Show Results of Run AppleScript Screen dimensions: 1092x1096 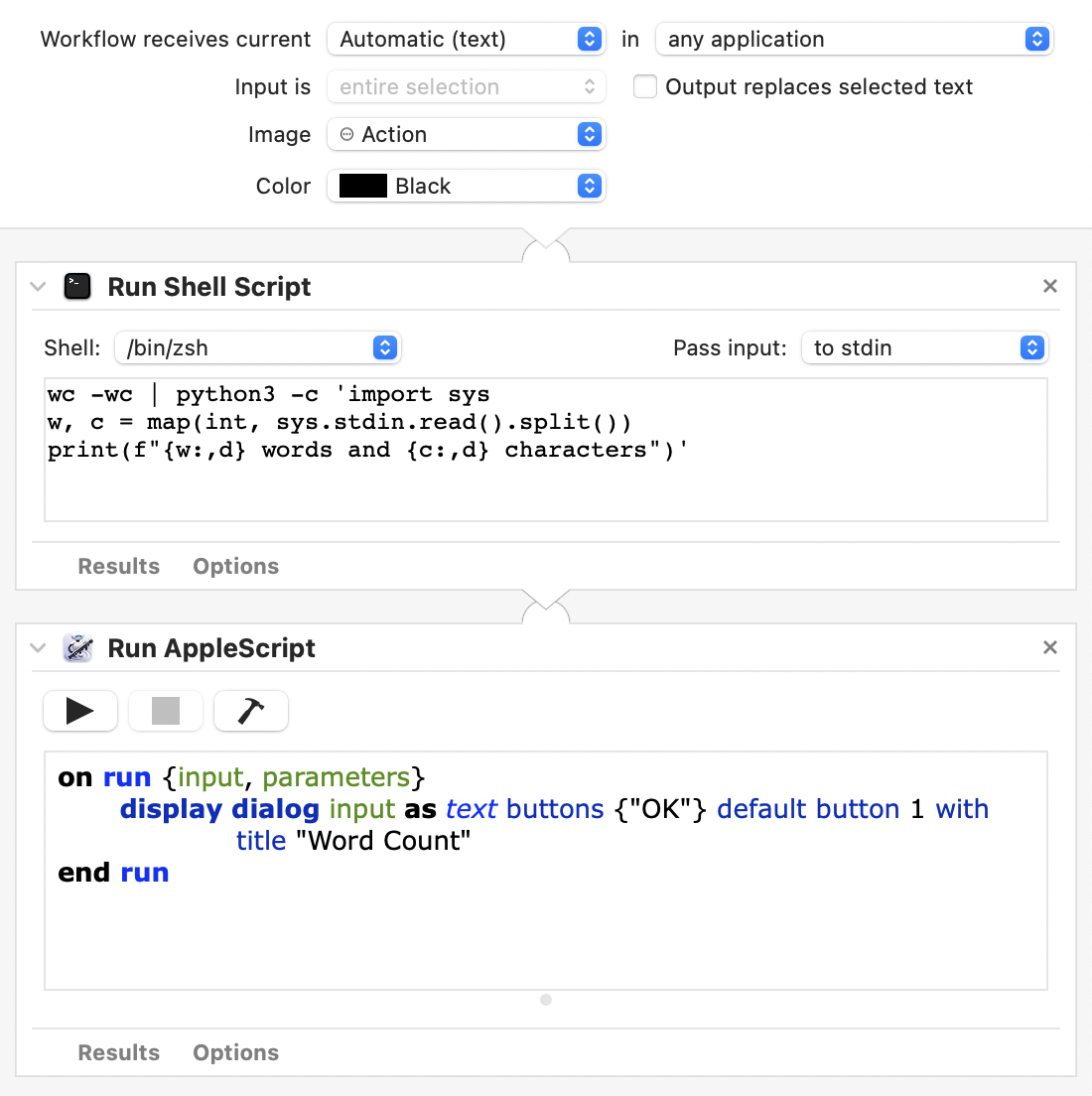[x=119, y=1052]
